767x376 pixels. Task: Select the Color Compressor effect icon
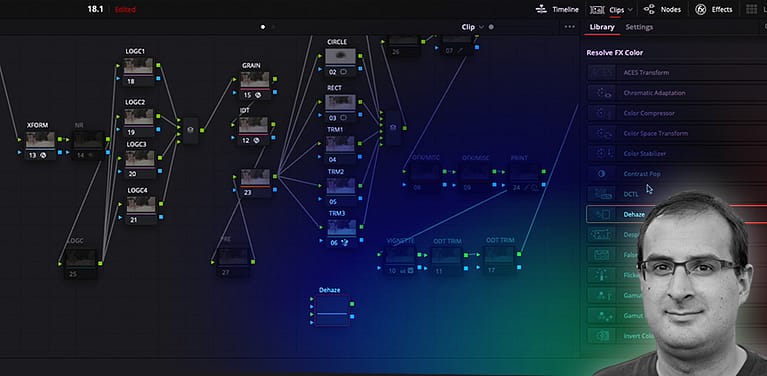pyautogui.click(x=601, y=113)
